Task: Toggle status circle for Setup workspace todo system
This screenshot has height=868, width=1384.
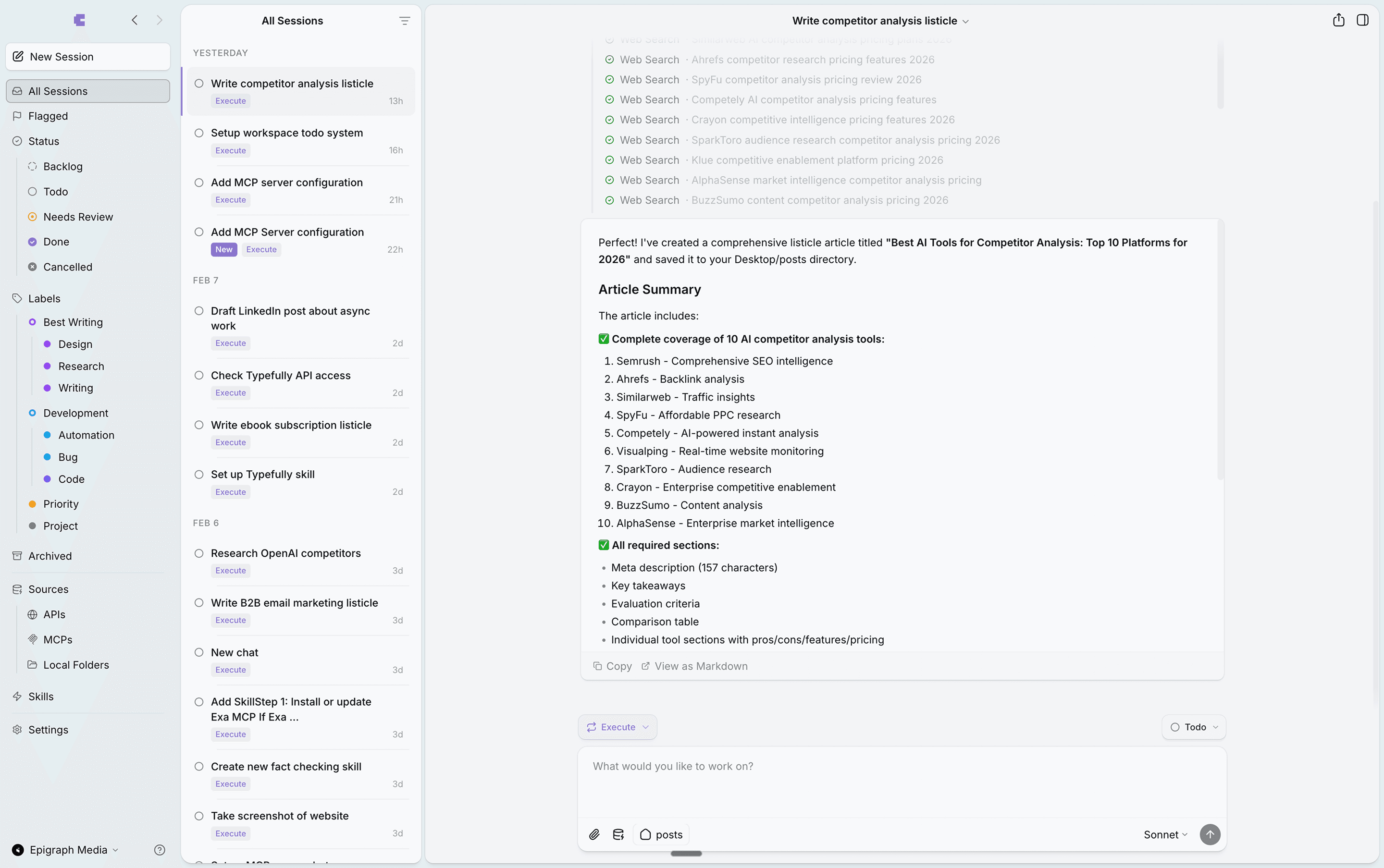Action: (198, 133)
